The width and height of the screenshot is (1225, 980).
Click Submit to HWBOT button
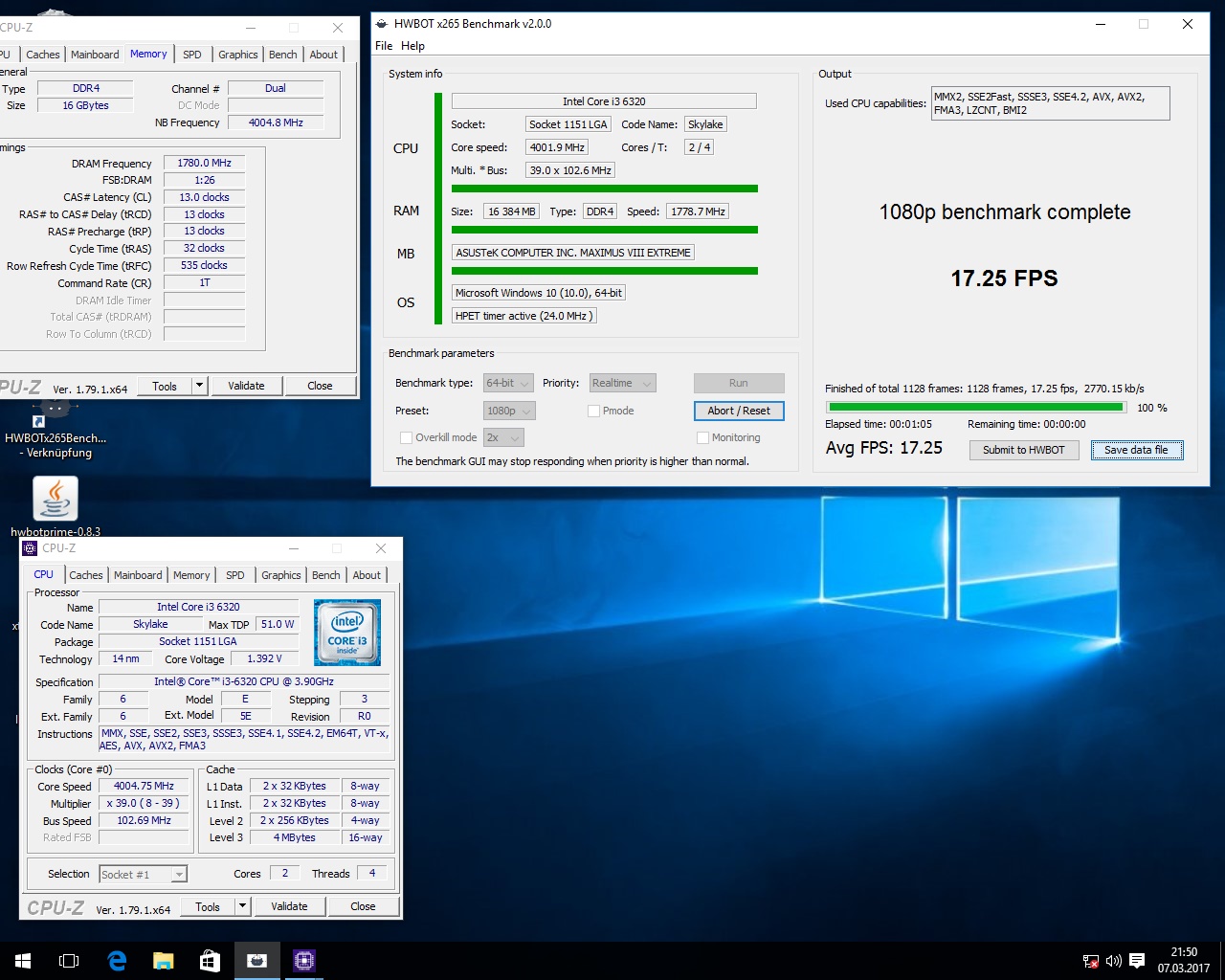[x=1024, y=450]
